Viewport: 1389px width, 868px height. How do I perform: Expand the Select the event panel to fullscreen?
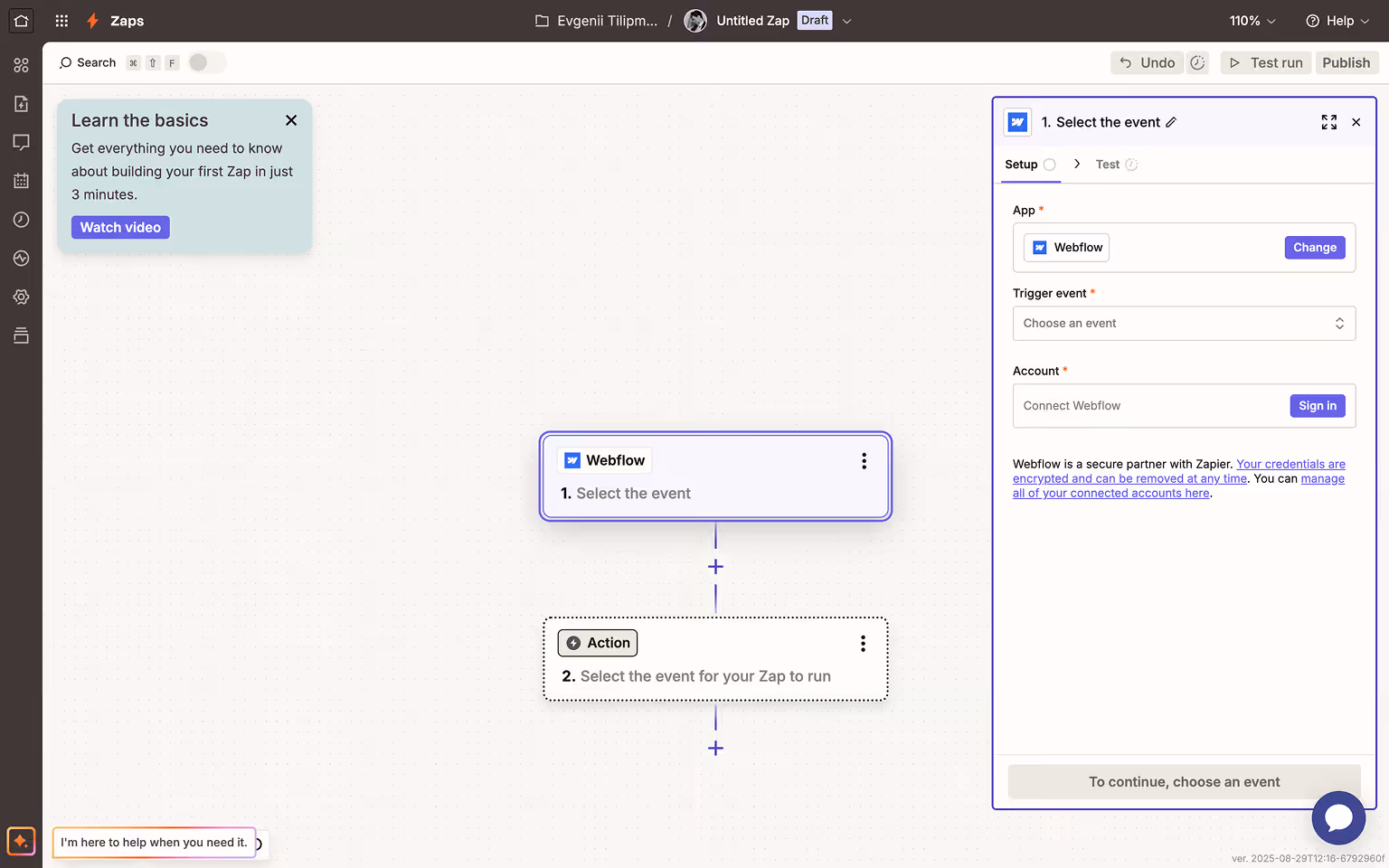coord(1328,121)
